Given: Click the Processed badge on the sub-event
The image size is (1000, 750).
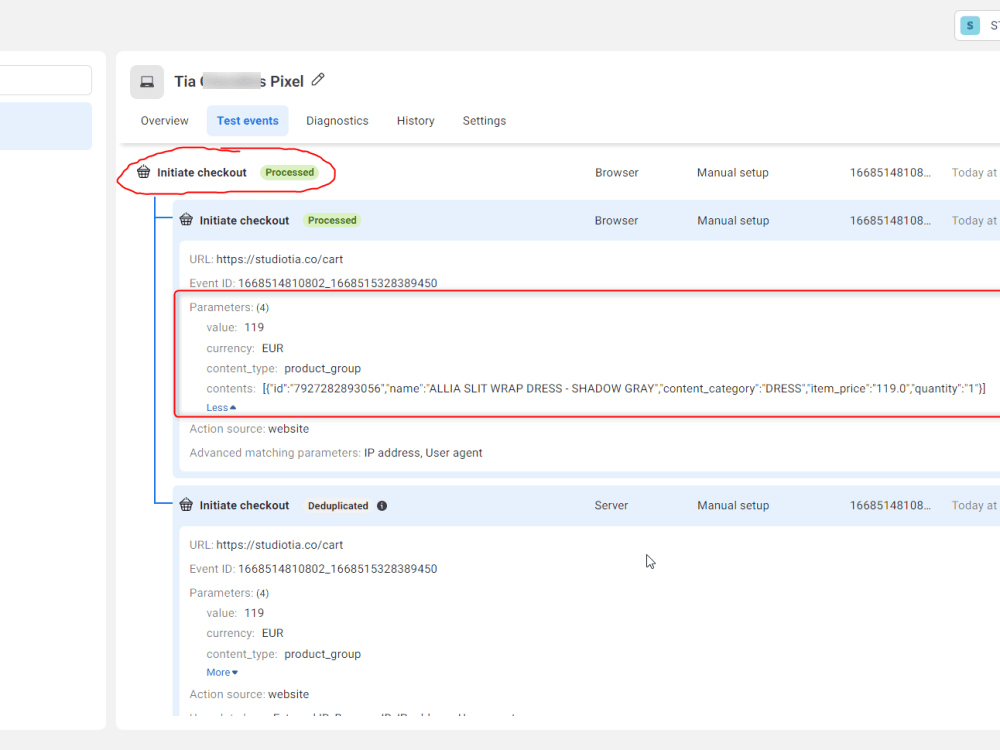Looking at the screenshot, I should click(332, 220).
